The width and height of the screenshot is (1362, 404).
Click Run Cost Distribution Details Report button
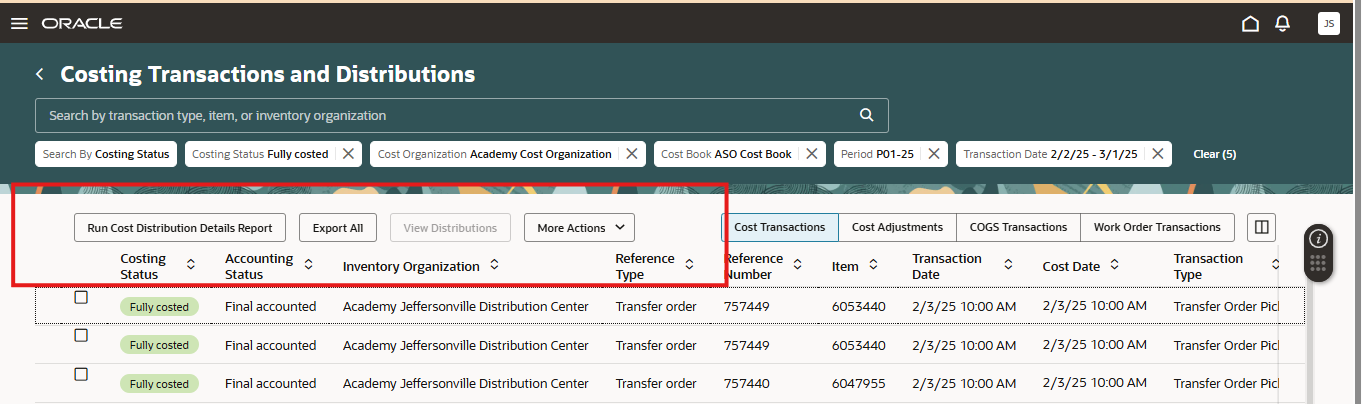point(180,228)
